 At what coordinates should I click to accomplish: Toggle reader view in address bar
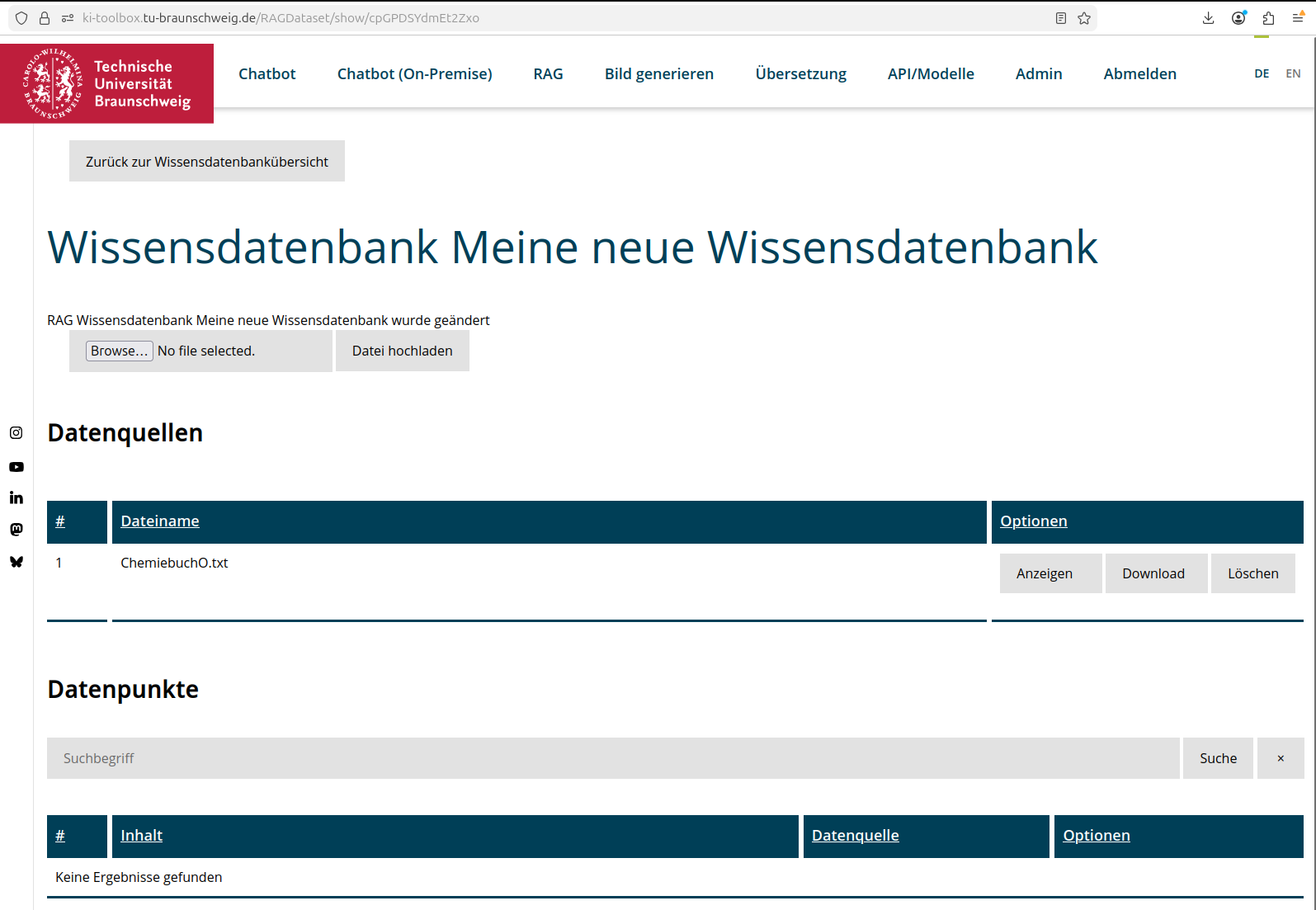1061,18
